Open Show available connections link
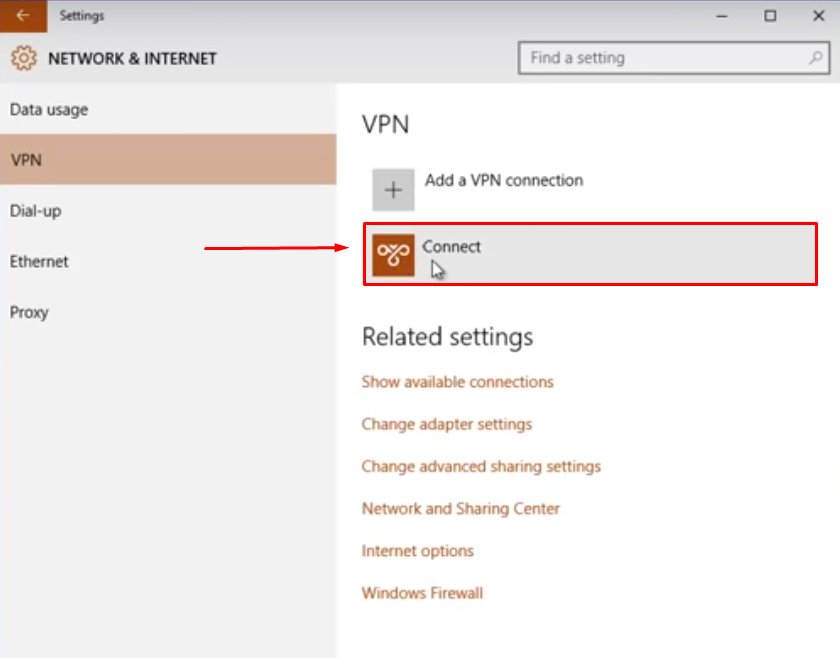Viewport: 840px width, 658px height. (458, 382)
